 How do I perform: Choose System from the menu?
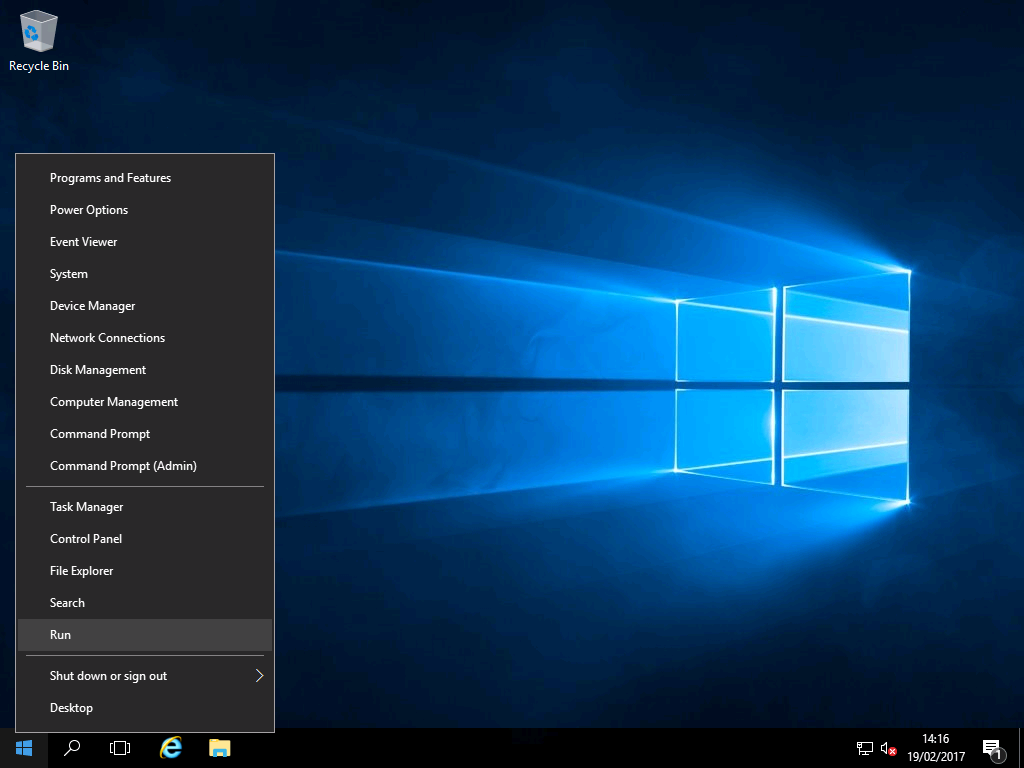coord(145,274)
